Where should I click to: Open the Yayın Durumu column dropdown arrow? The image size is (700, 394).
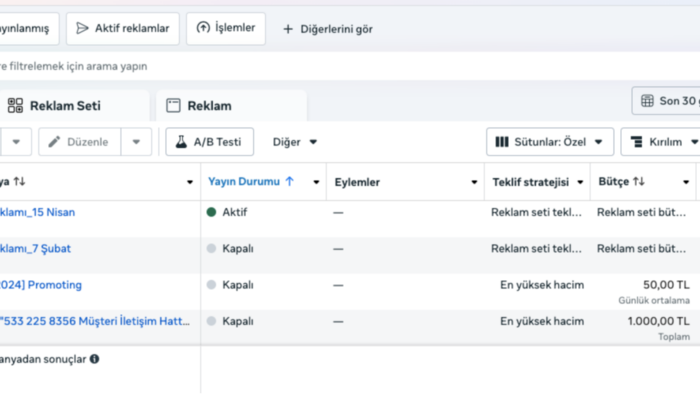pyautogui.click(x=316, y=182)
